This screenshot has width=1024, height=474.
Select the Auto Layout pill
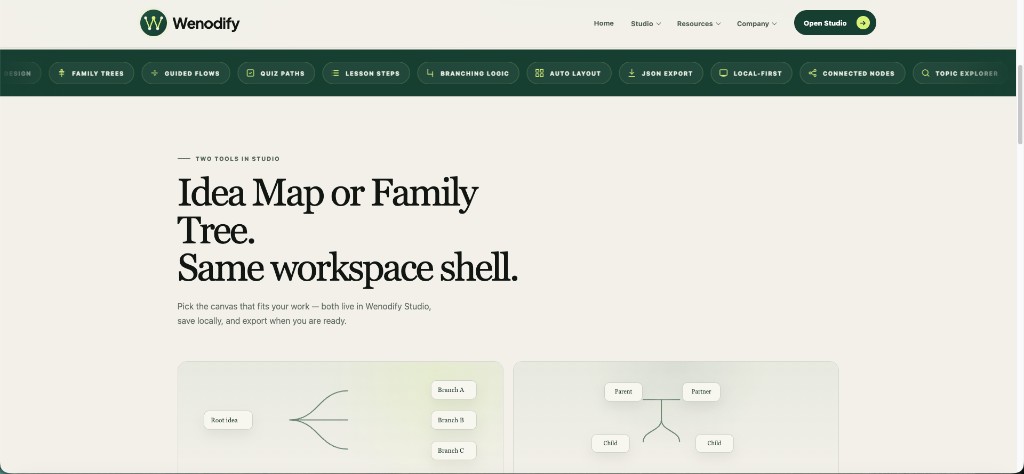point(569,73)
